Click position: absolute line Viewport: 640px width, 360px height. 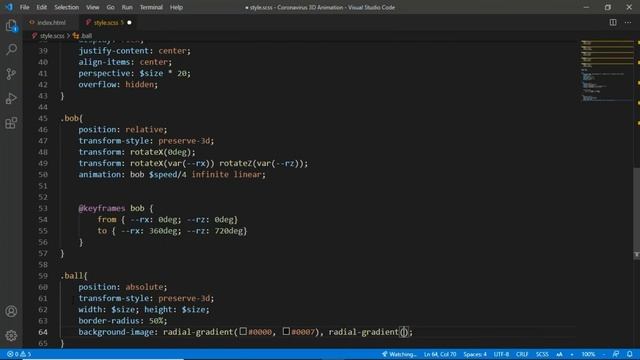coord(123,287)
